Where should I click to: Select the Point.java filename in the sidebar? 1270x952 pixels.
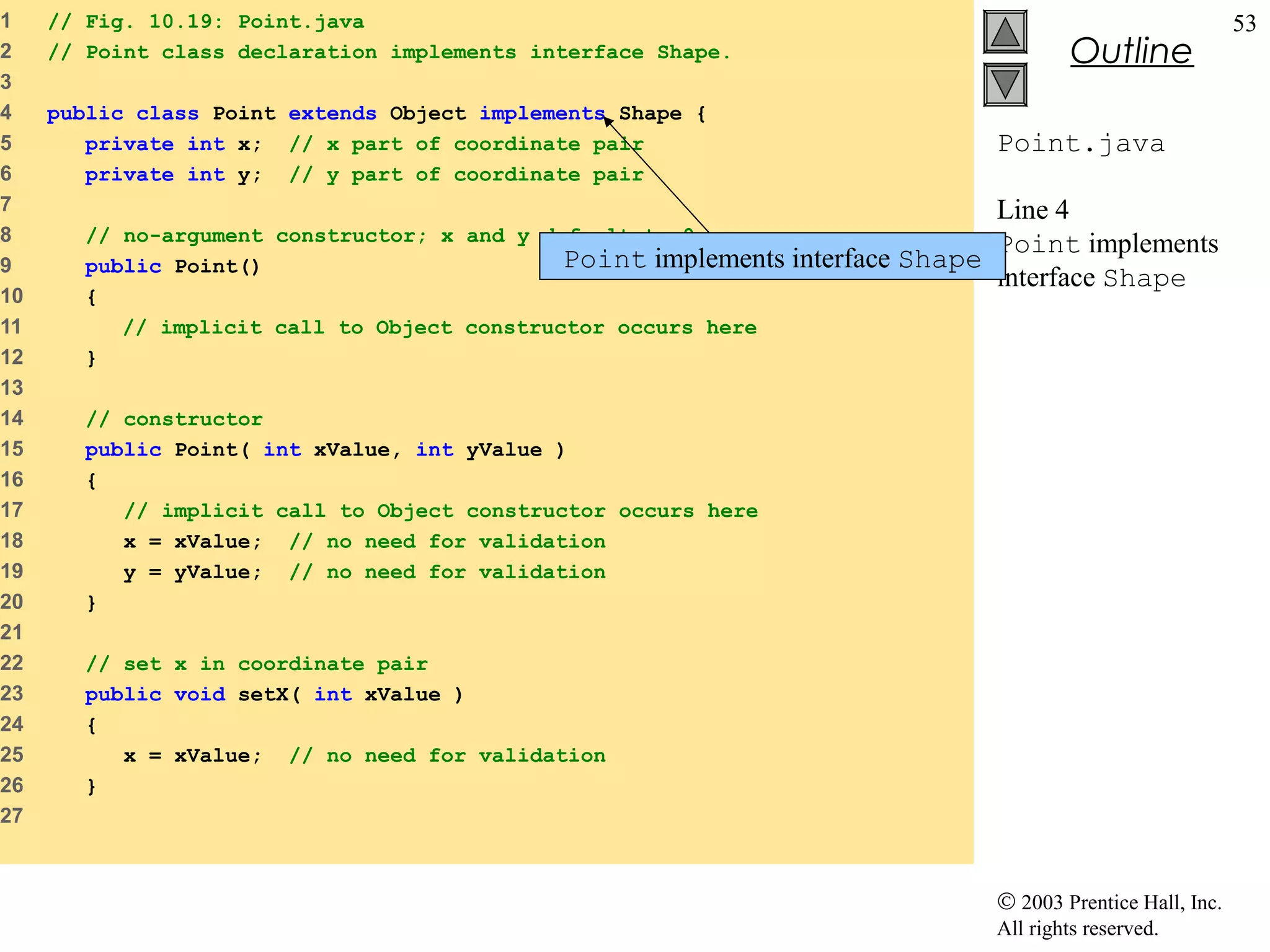(x=1081, y=144)
